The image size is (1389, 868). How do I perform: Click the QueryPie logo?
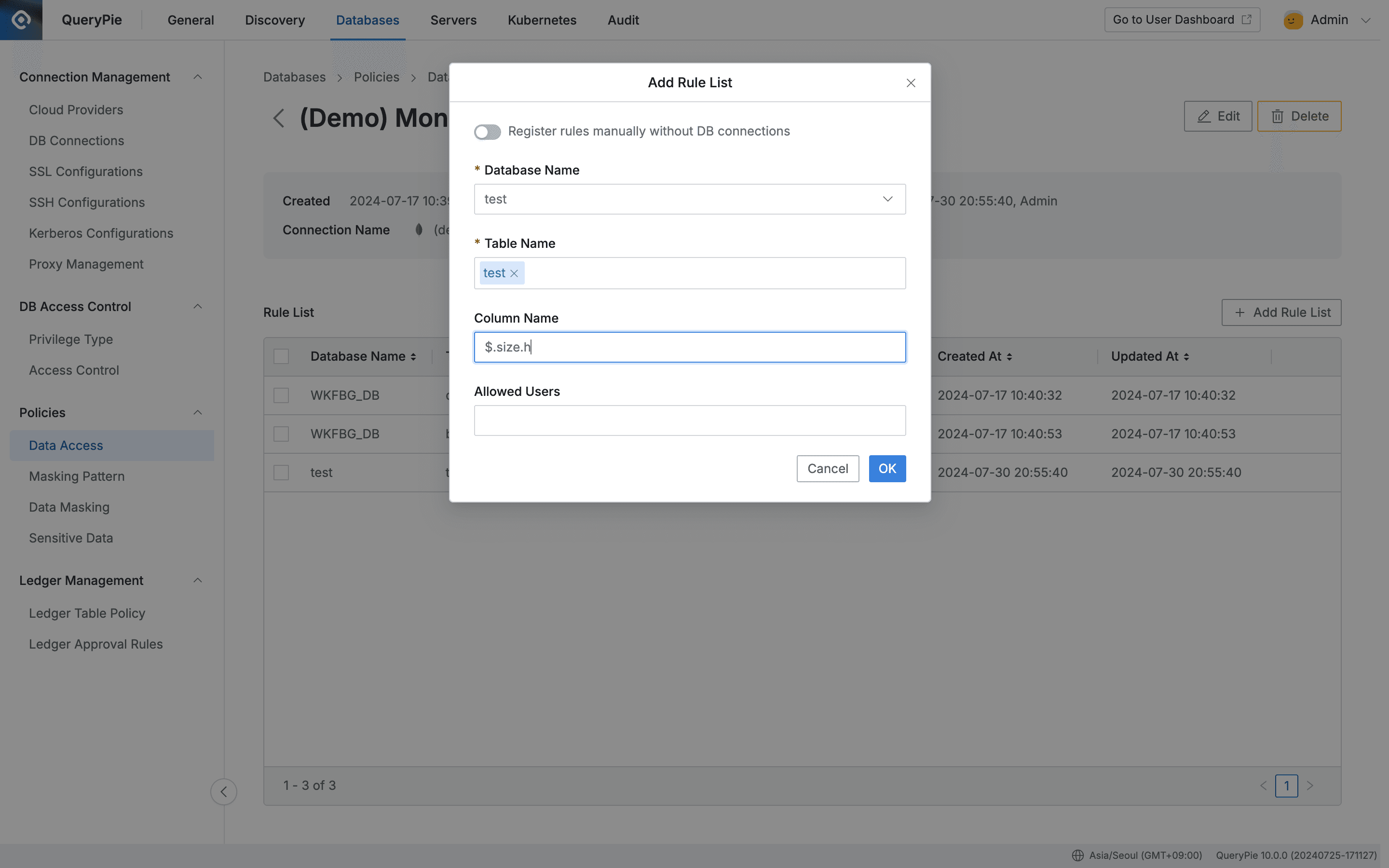21,19
